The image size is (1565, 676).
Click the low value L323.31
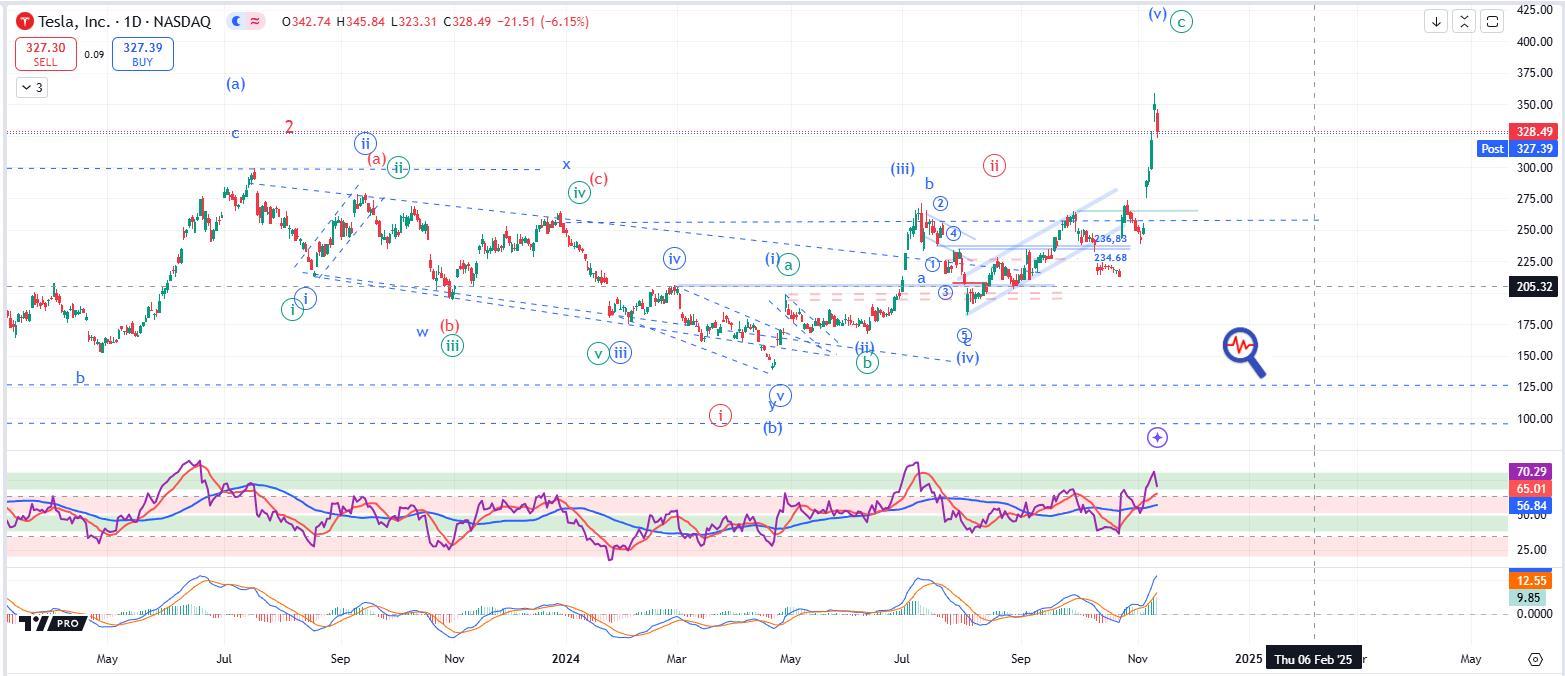(415, 21)
